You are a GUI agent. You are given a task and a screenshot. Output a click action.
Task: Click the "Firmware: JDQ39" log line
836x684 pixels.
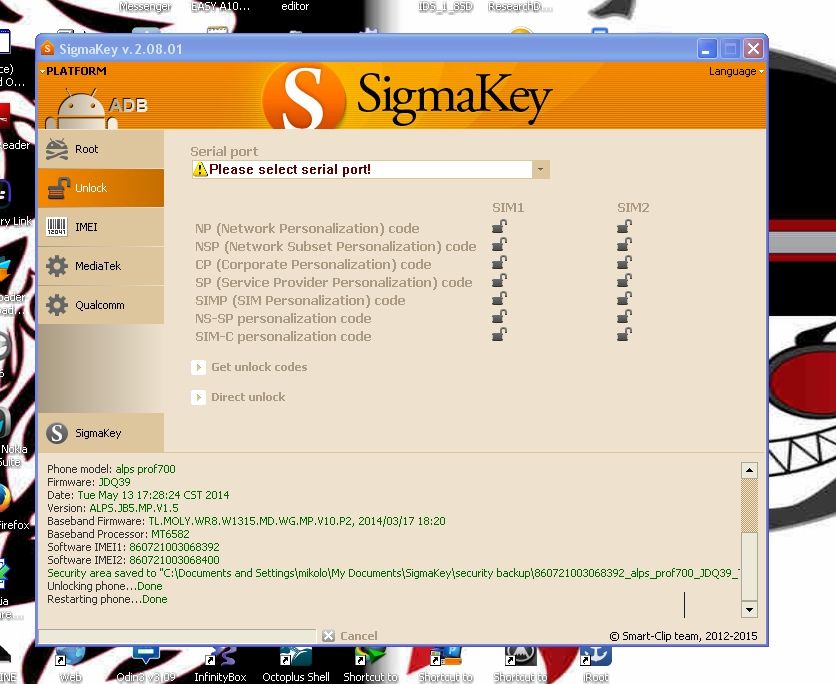point(89,482)
